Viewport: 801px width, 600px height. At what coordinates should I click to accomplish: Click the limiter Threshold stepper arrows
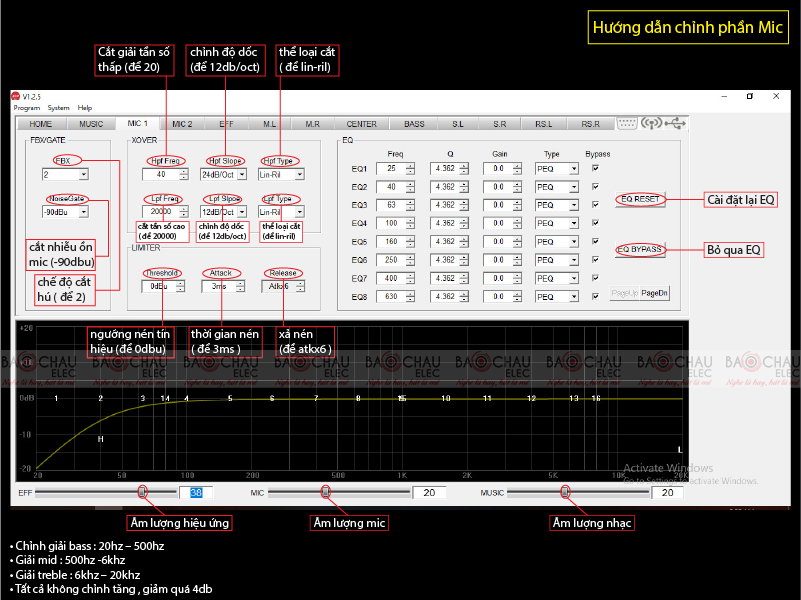click(x=180, y=287)
